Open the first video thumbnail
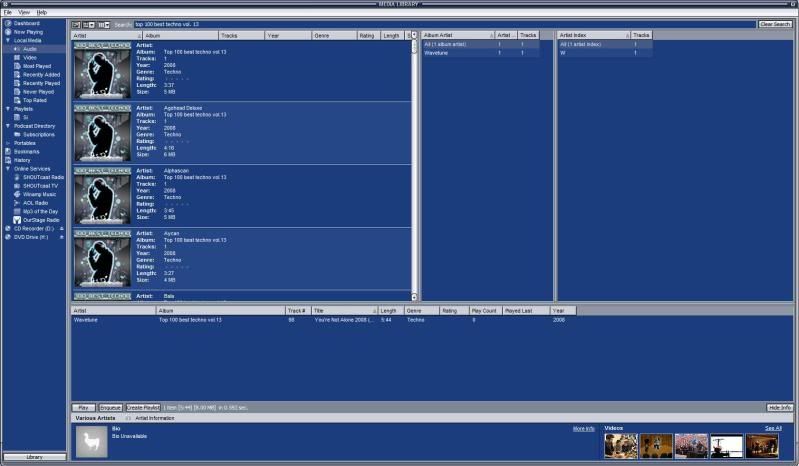The width and height of the screenshot is (799, 466). (x=620, y=446)
